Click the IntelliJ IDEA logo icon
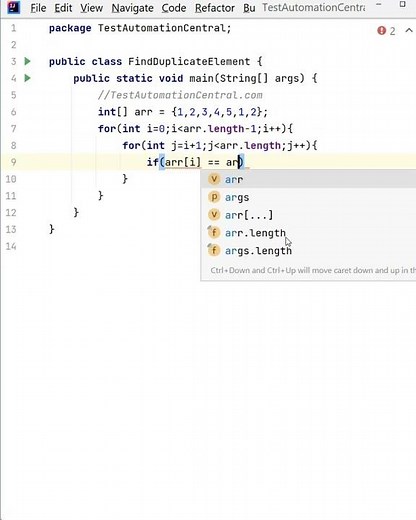The height and width of the screenshot is (520, 416). point(13,7)
